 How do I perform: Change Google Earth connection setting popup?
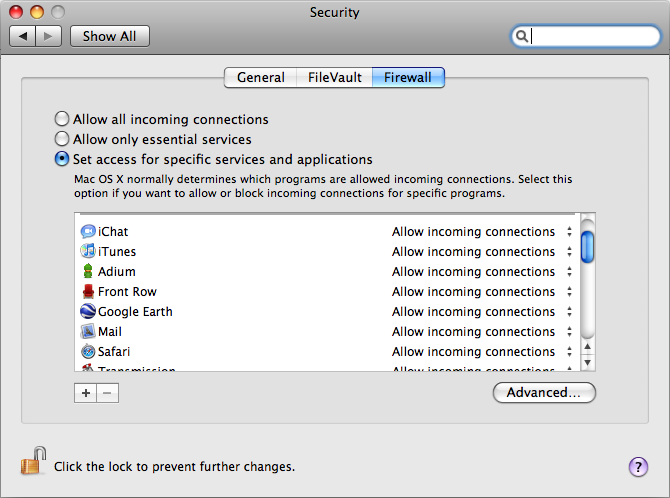pyautogui.click(x=482, y=312)
